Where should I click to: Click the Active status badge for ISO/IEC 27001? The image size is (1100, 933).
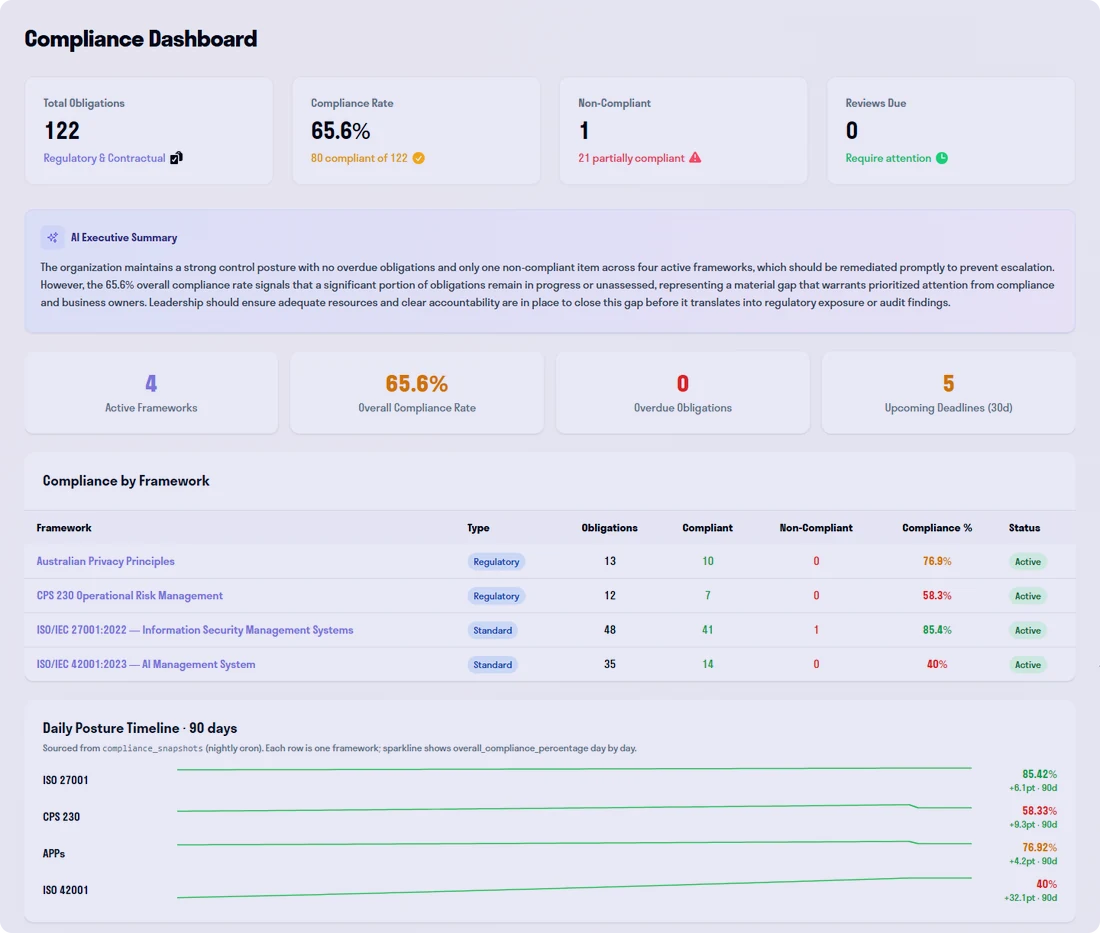[x=1028, y=631]
